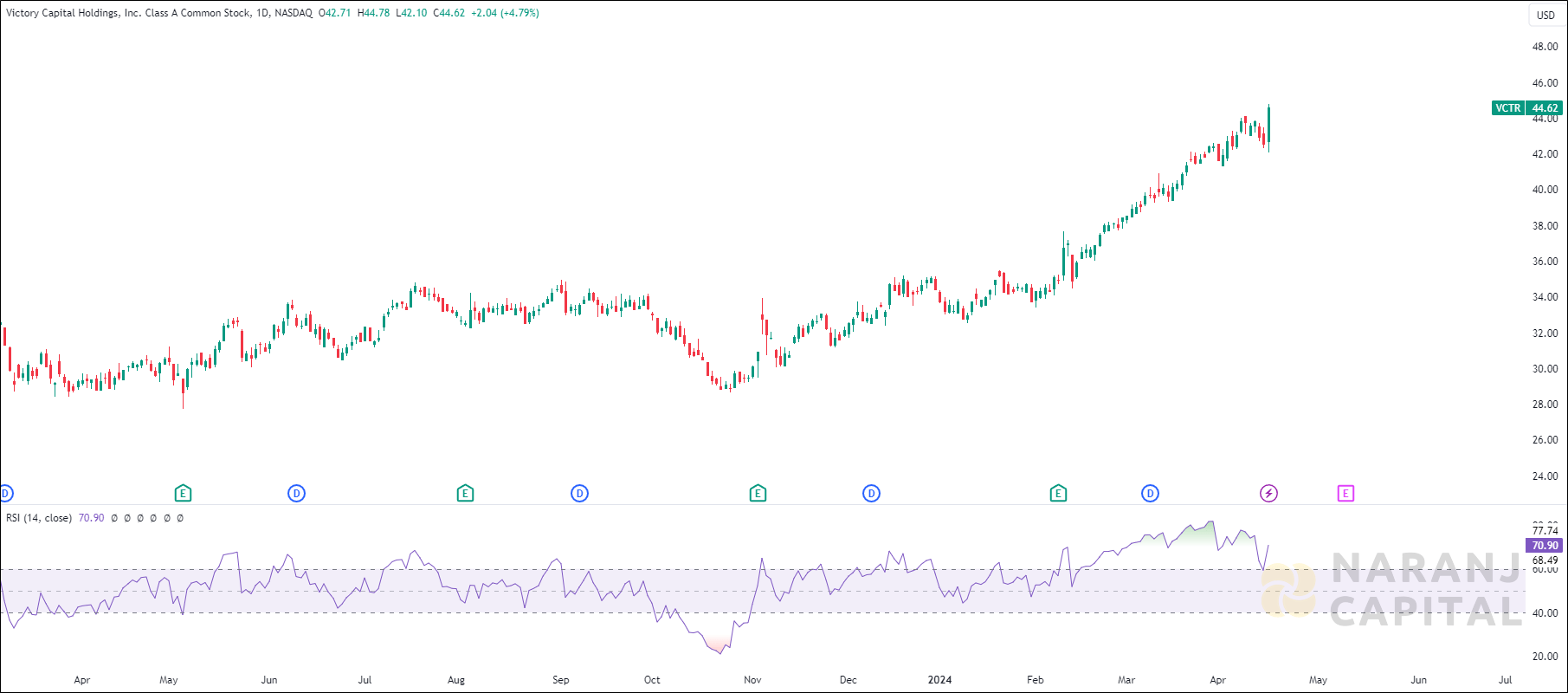The height and width of the screenshot is (693, 1568).
Task: Click the 1D interval label
Action: 262,13
